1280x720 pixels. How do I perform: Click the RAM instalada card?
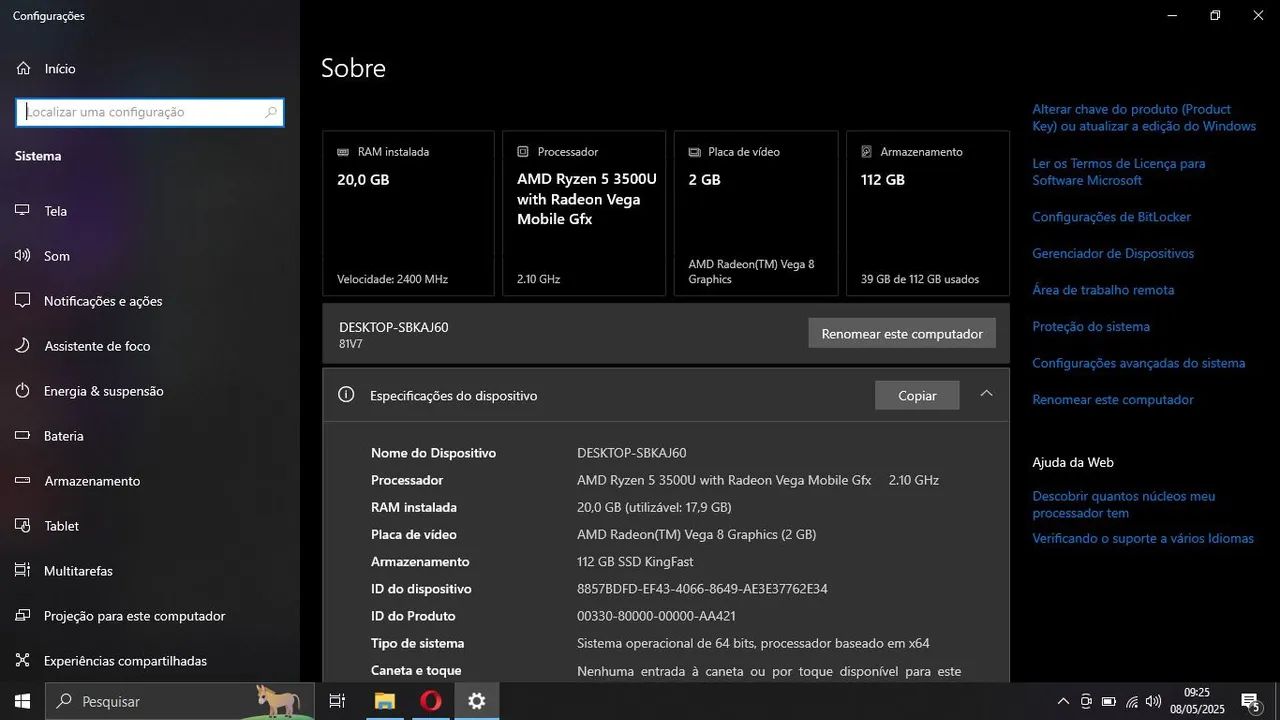click(408, 213)
